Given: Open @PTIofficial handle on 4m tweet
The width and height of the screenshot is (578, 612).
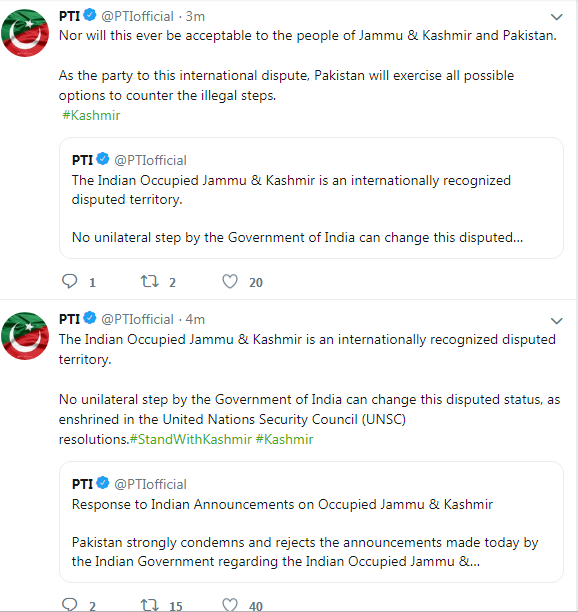Looking at the screenshot, I should [137, 319].
